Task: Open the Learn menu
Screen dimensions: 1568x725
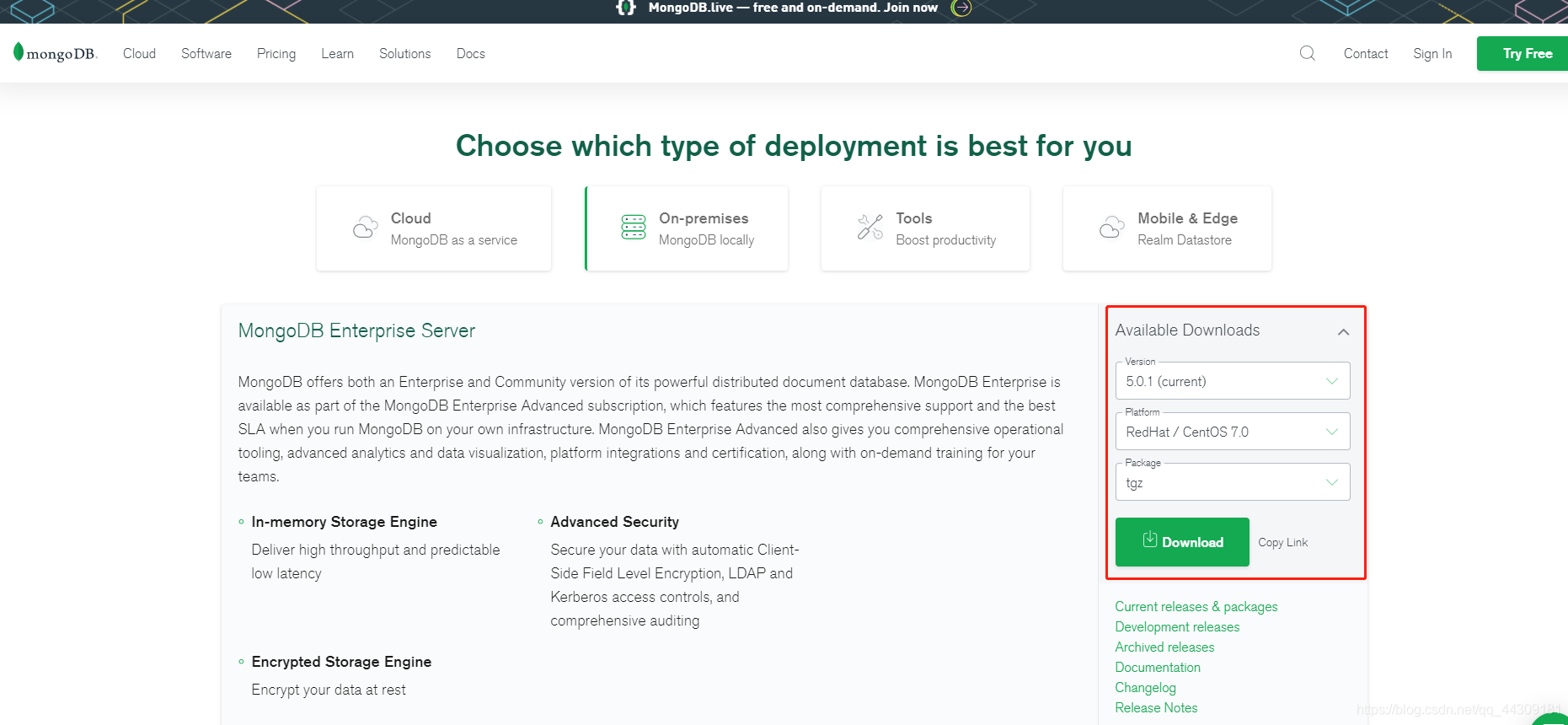Action: click(337, 53)
